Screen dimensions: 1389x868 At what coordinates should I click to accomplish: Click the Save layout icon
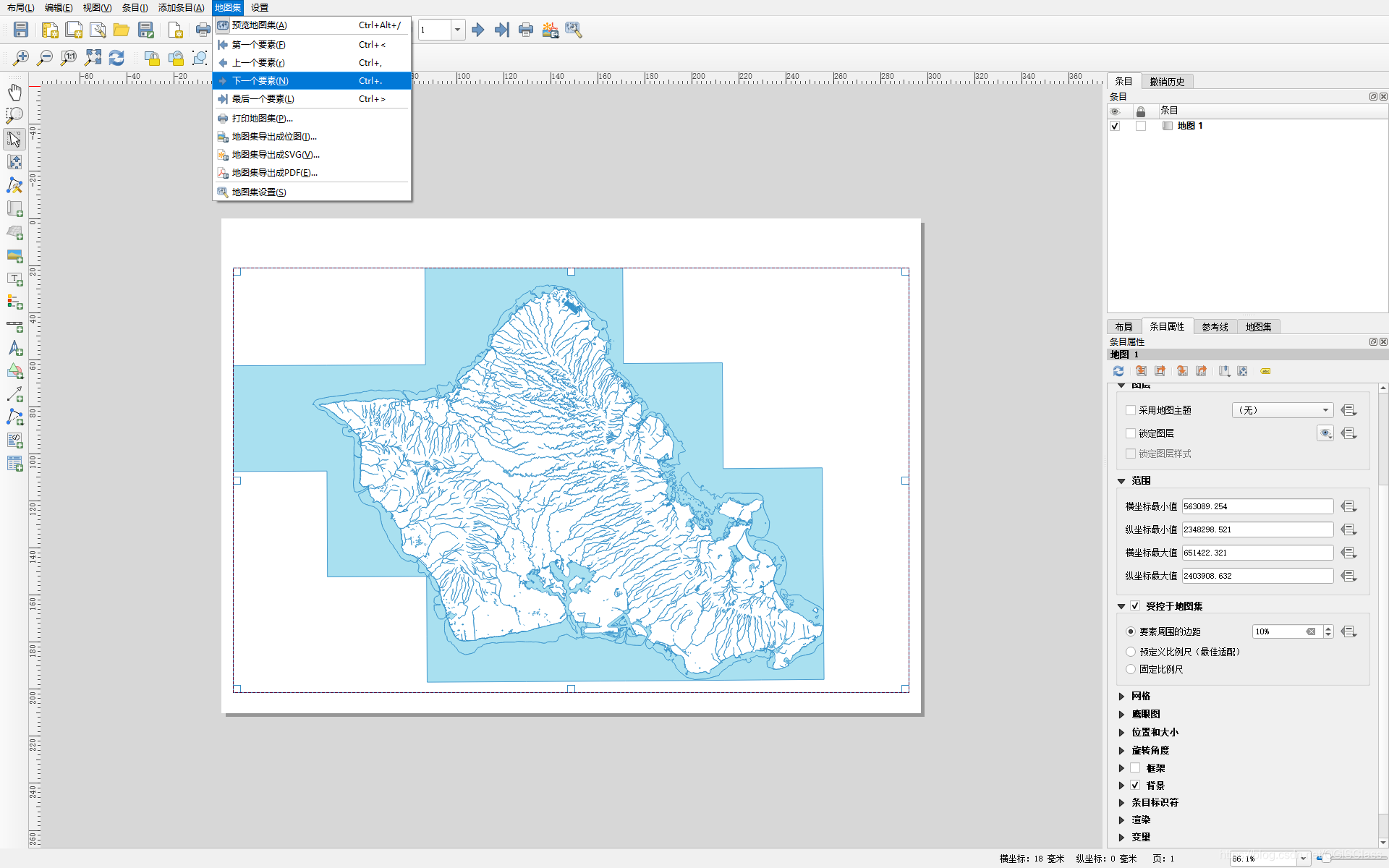tap(21, 30)
